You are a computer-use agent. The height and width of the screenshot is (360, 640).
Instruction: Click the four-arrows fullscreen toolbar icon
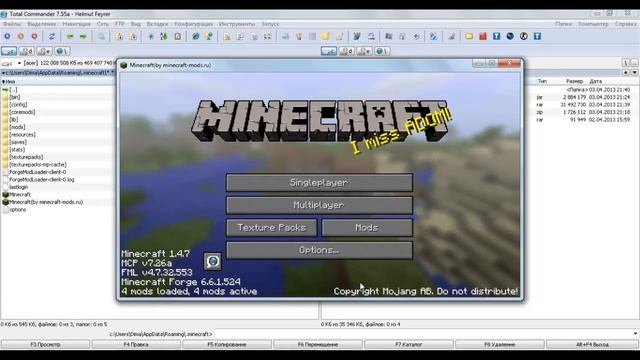(267, 36)
